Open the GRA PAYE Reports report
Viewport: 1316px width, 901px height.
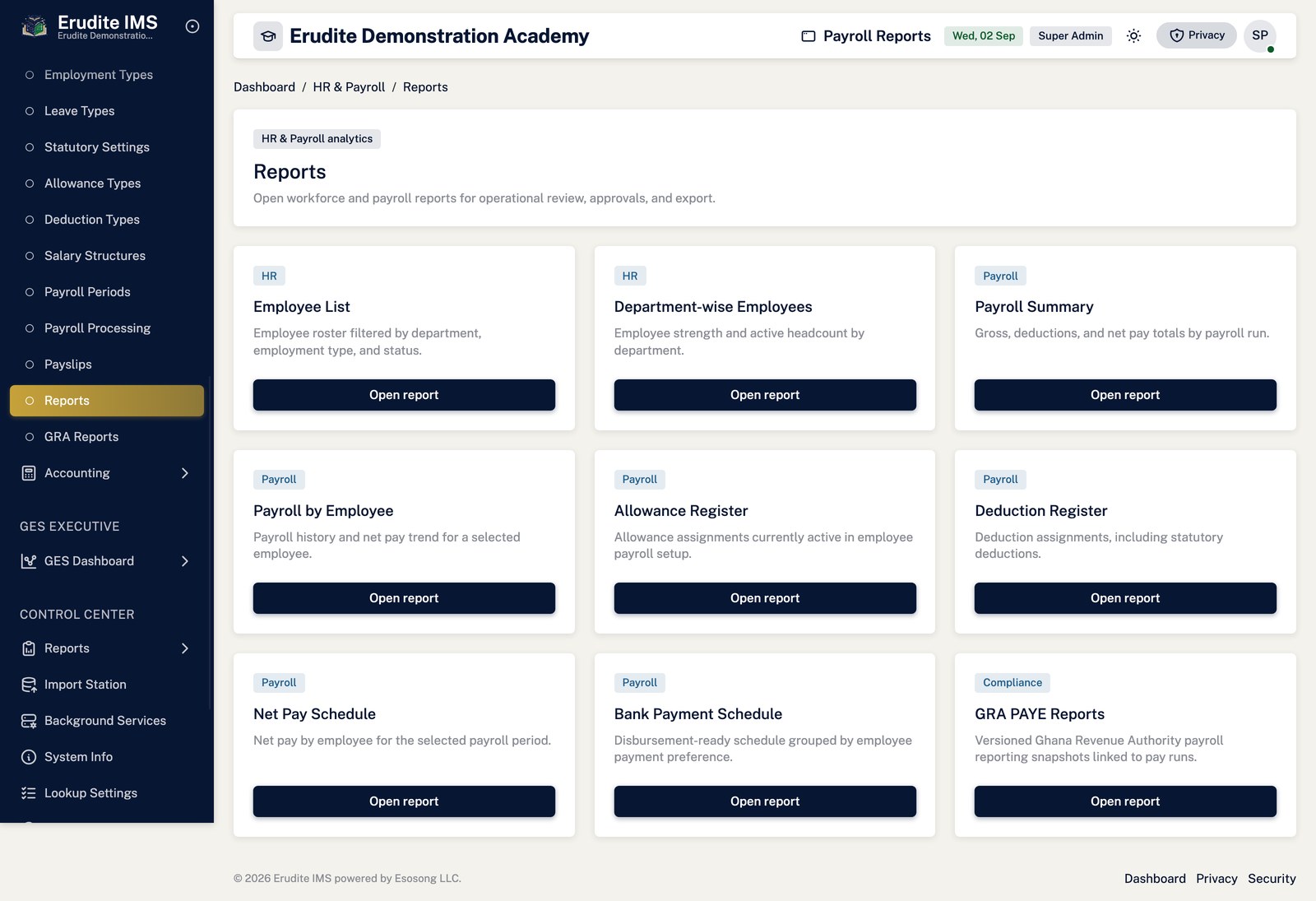1125,801
